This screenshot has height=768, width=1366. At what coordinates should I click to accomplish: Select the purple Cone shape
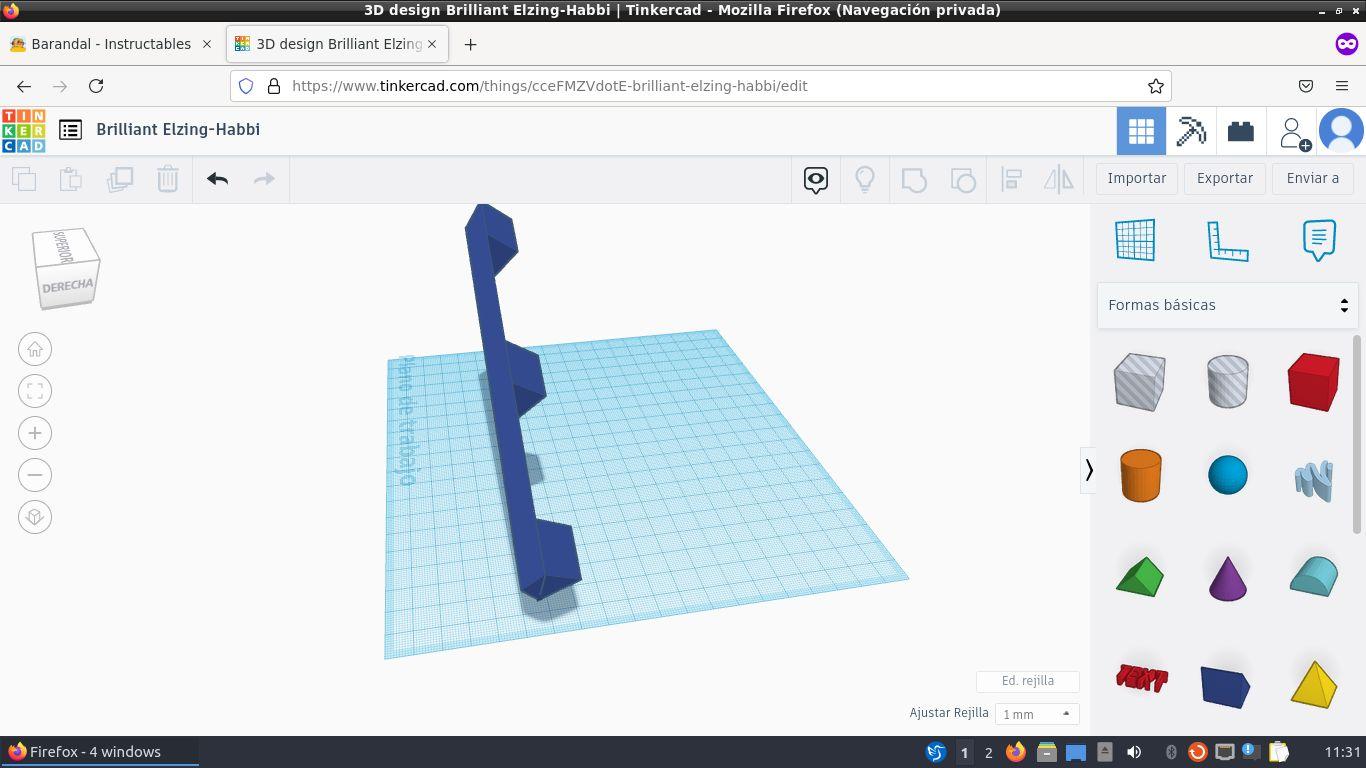[1228, 577]
